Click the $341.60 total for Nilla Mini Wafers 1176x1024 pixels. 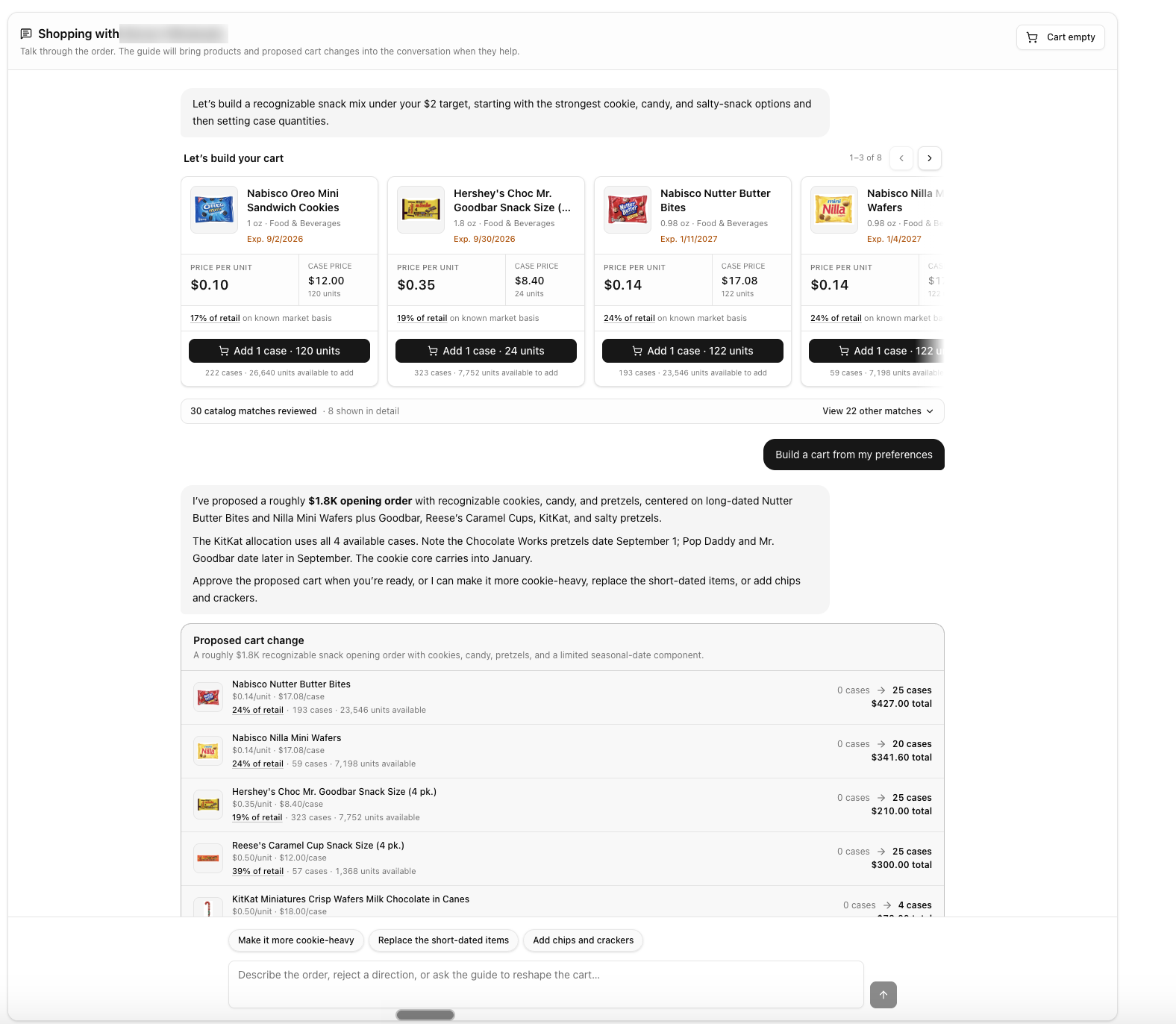point(901,758)
